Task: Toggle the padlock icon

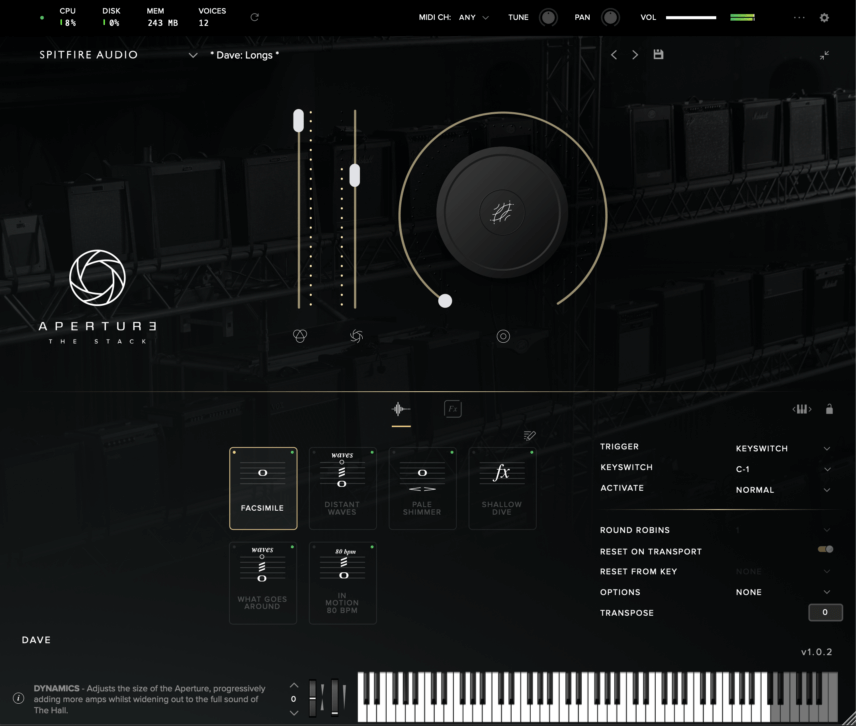Action: point(829,409)
